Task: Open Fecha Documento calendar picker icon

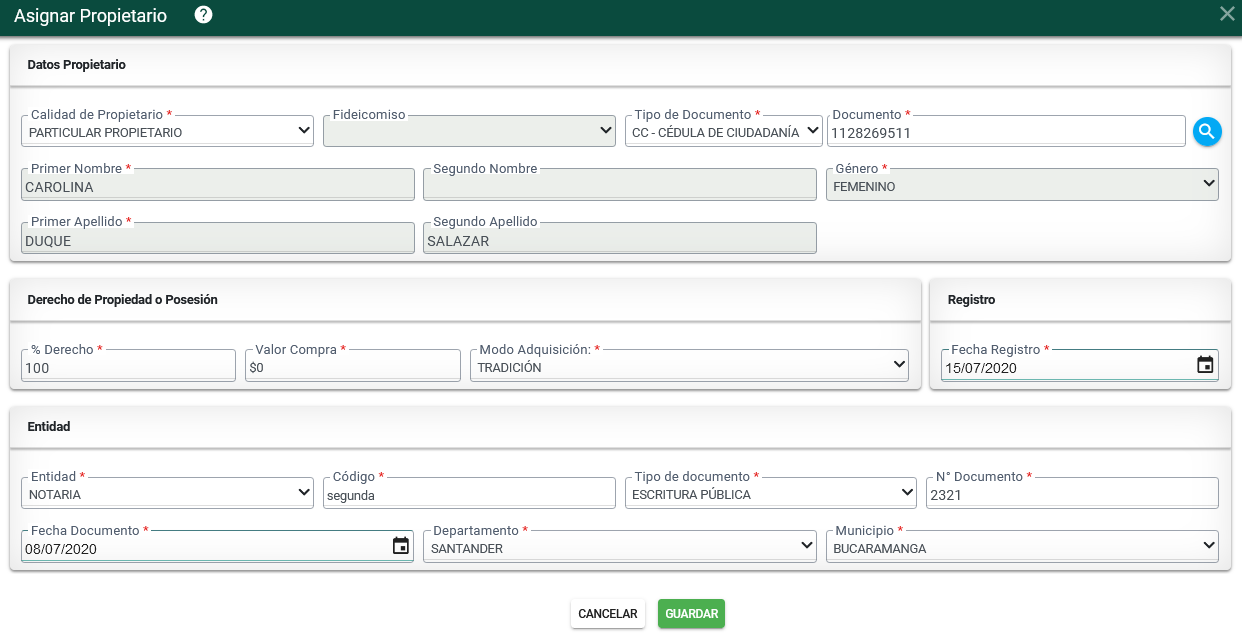Action: [400, 545]
